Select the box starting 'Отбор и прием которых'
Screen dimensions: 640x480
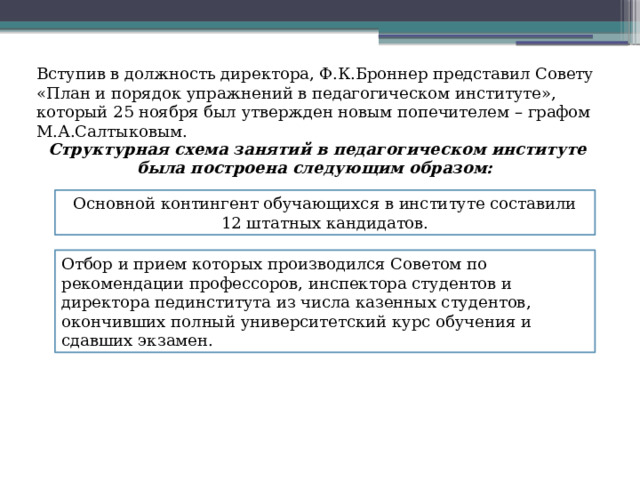point(325,301)
